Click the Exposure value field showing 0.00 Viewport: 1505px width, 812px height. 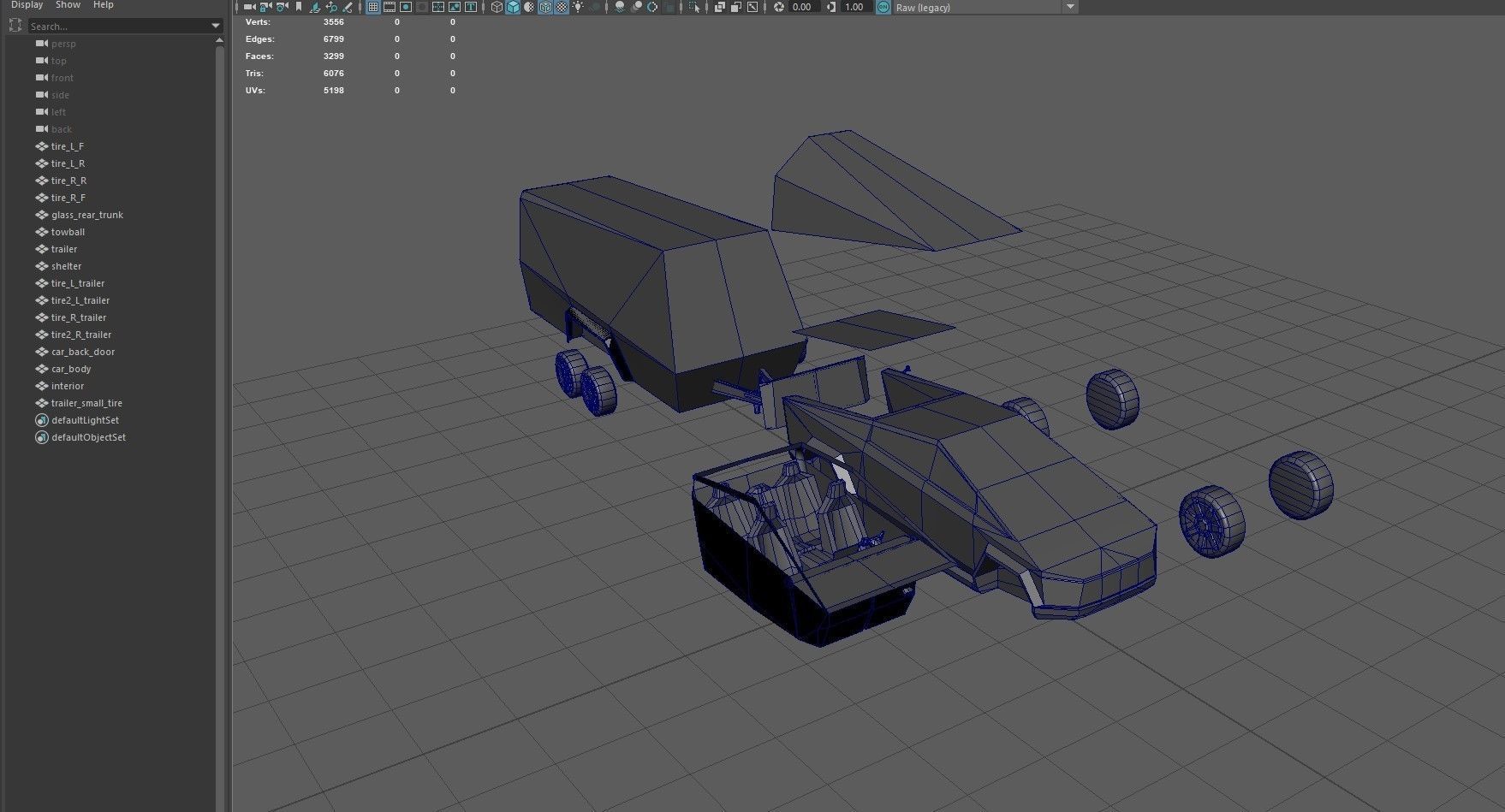click(803, 7)
